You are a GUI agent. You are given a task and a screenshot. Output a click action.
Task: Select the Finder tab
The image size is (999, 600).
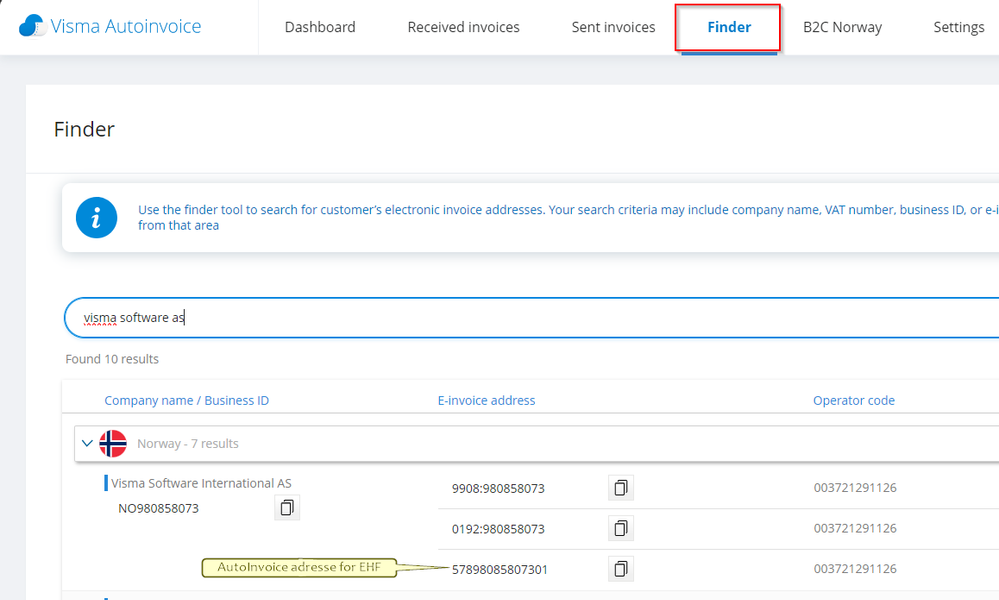click(729, 27)
